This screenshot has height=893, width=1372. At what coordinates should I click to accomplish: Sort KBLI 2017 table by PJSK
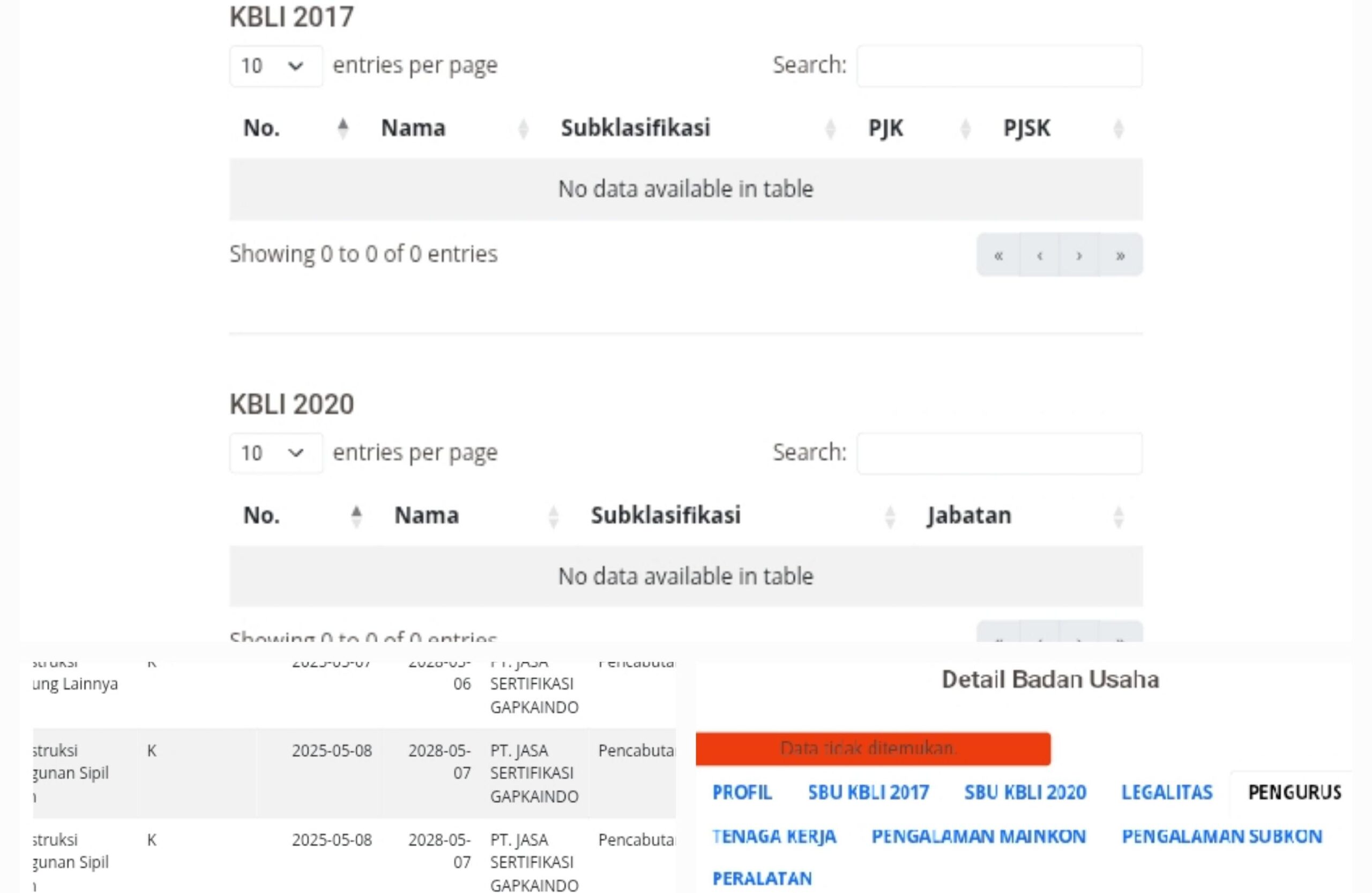[x=1066, y=128]
